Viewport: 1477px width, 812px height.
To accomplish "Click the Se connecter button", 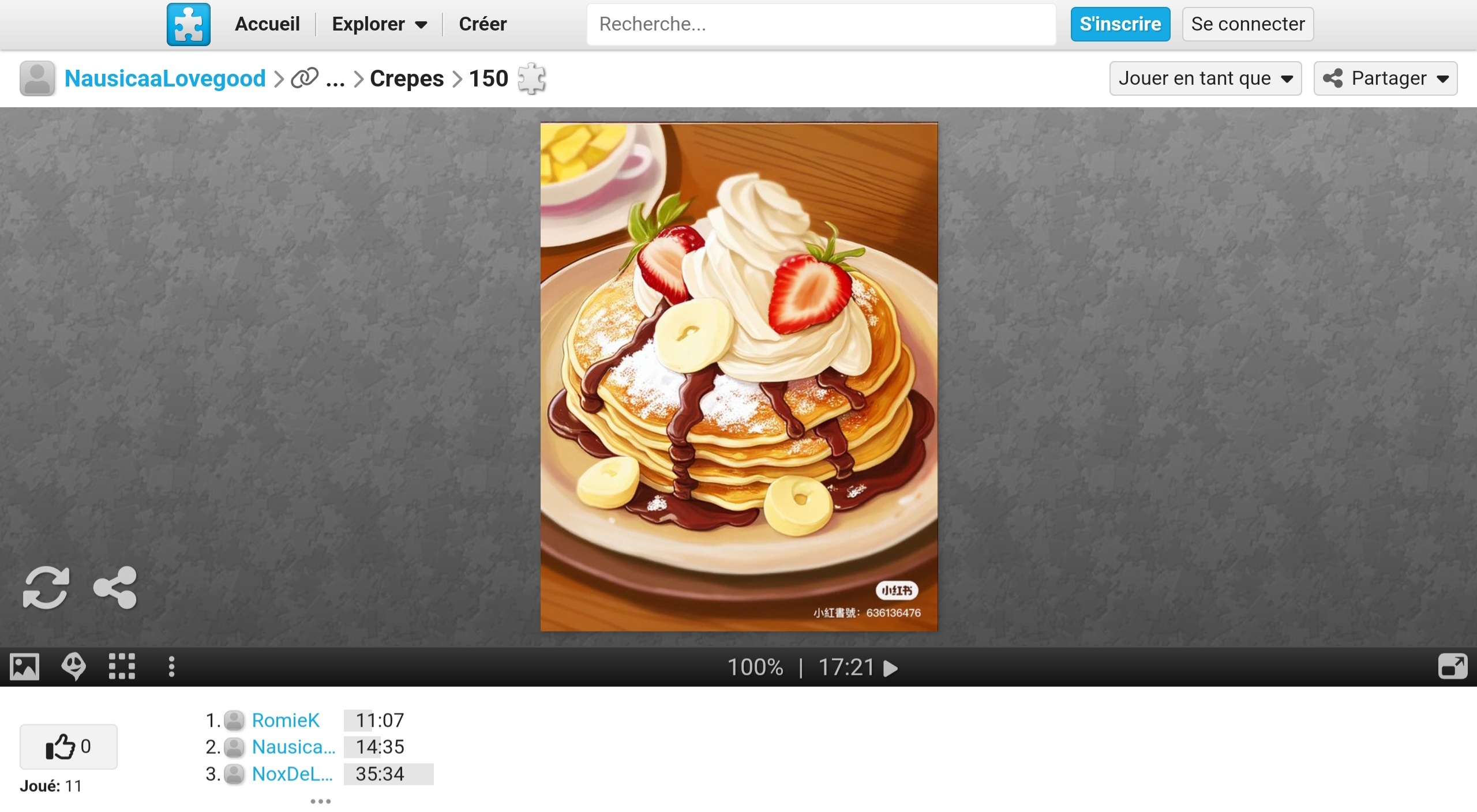I will 1248,24.
